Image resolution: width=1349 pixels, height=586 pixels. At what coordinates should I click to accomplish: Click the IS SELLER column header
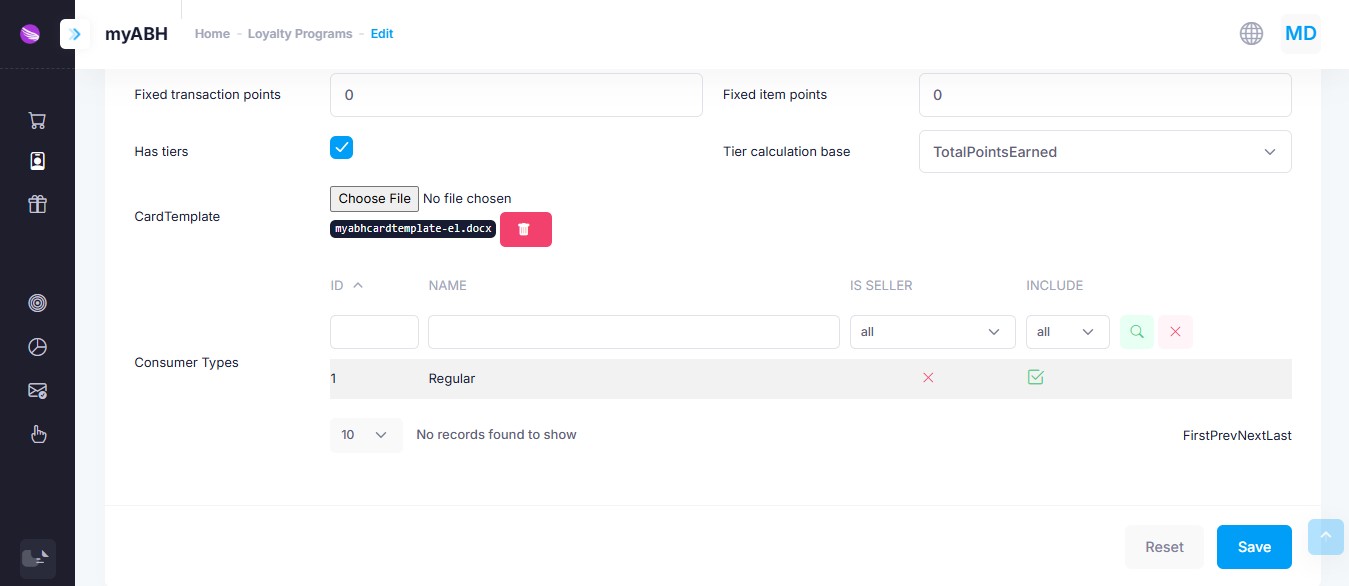point(881,285)
